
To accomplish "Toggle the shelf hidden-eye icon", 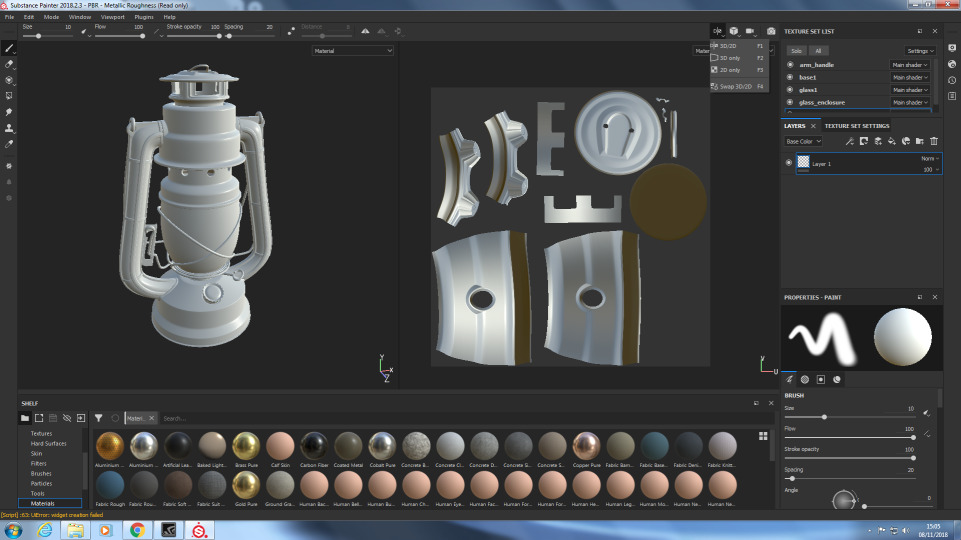I will coord(67,418).
